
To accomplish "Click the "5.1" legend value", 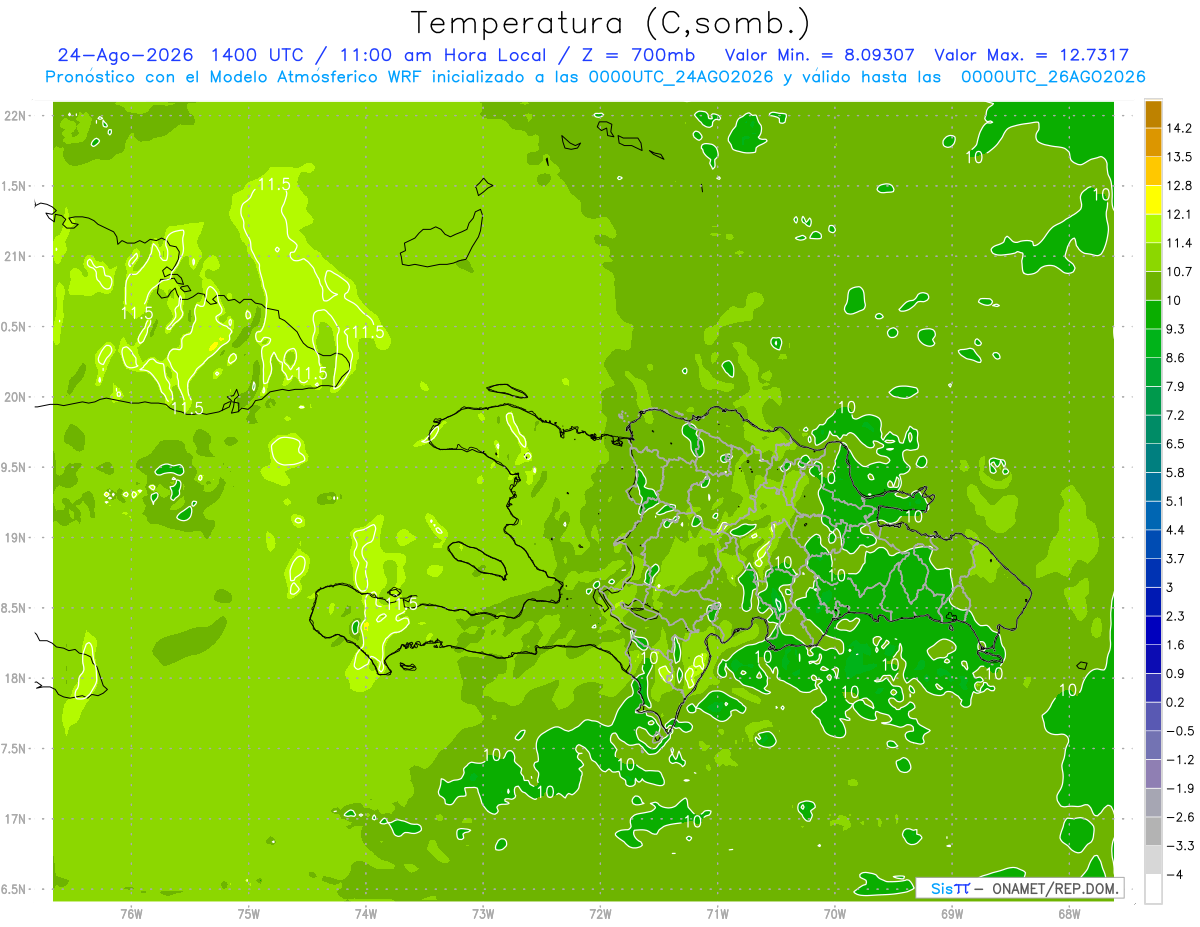I will pos(1176,501).
